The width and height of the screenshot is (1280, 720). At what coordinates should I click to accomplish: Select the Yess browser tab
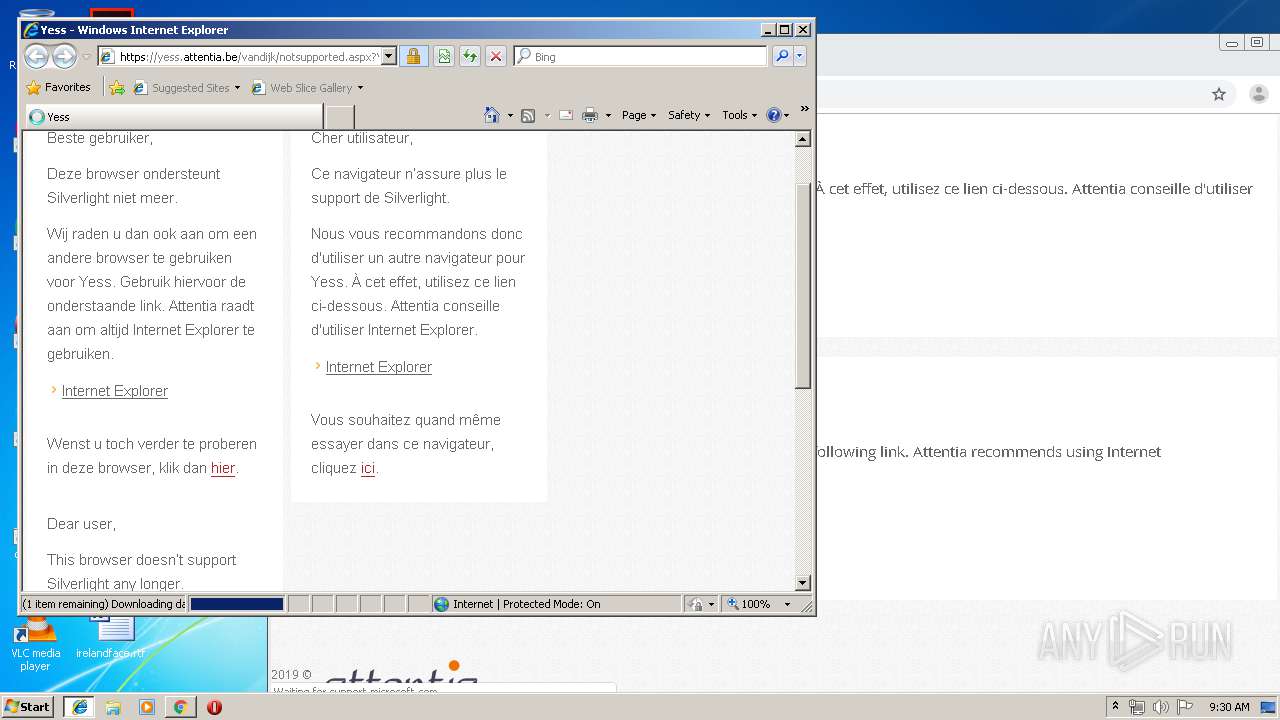(x=175, y=117)
